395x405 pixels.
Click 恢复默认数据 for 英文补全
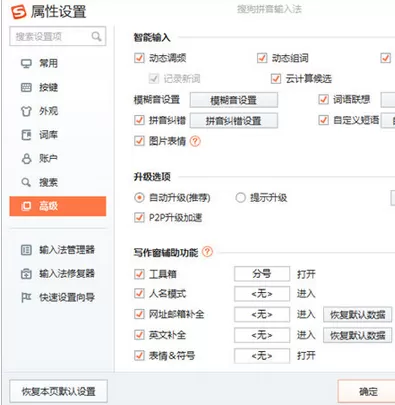click(358, 335)
